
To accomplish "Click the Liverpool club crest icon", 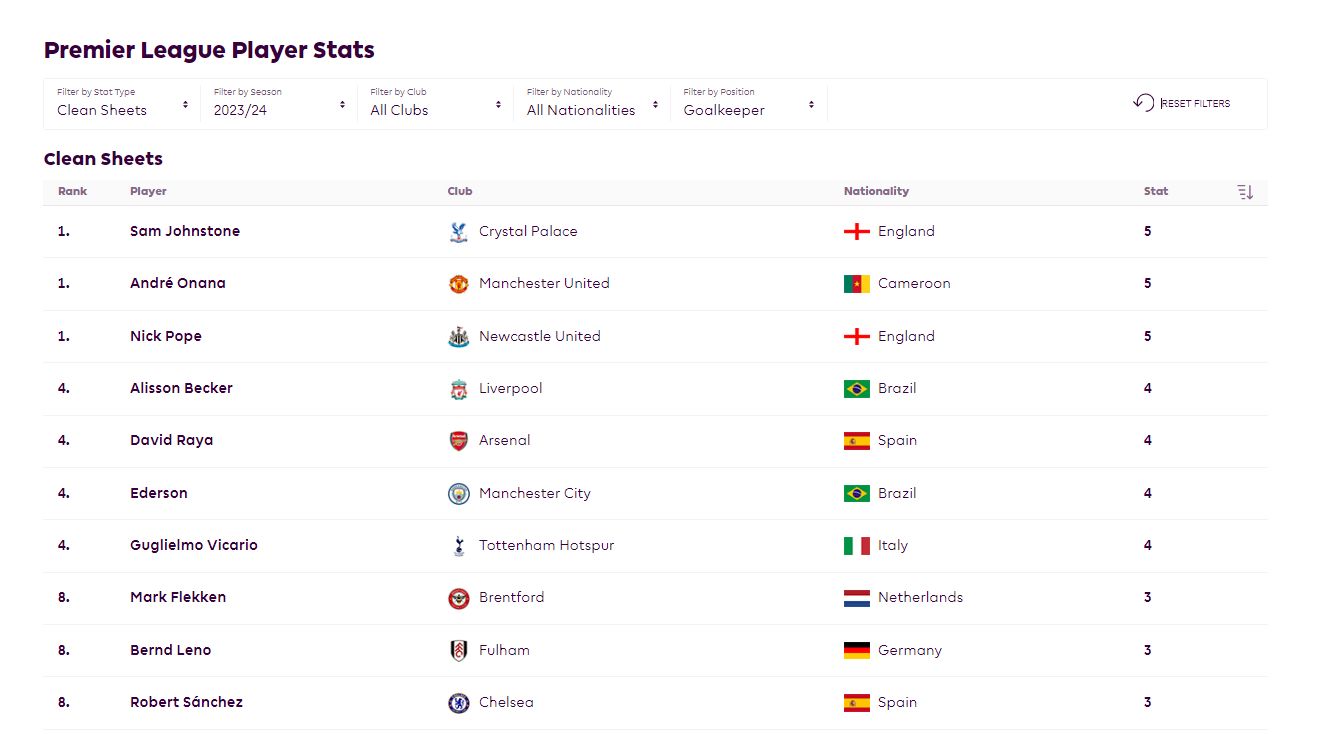I will pos(458,389).
